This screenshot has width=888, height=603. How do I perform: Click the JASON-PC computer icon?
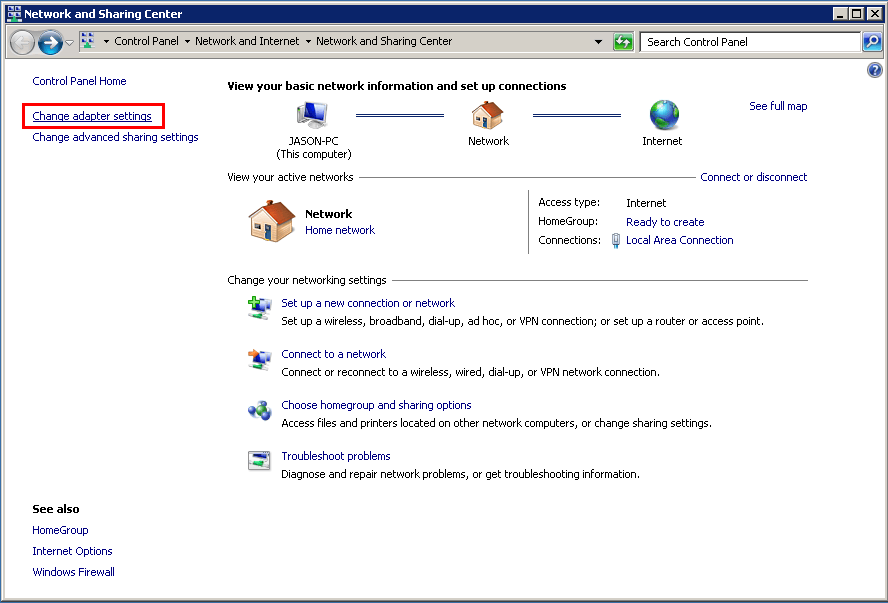tap(313, 115)
